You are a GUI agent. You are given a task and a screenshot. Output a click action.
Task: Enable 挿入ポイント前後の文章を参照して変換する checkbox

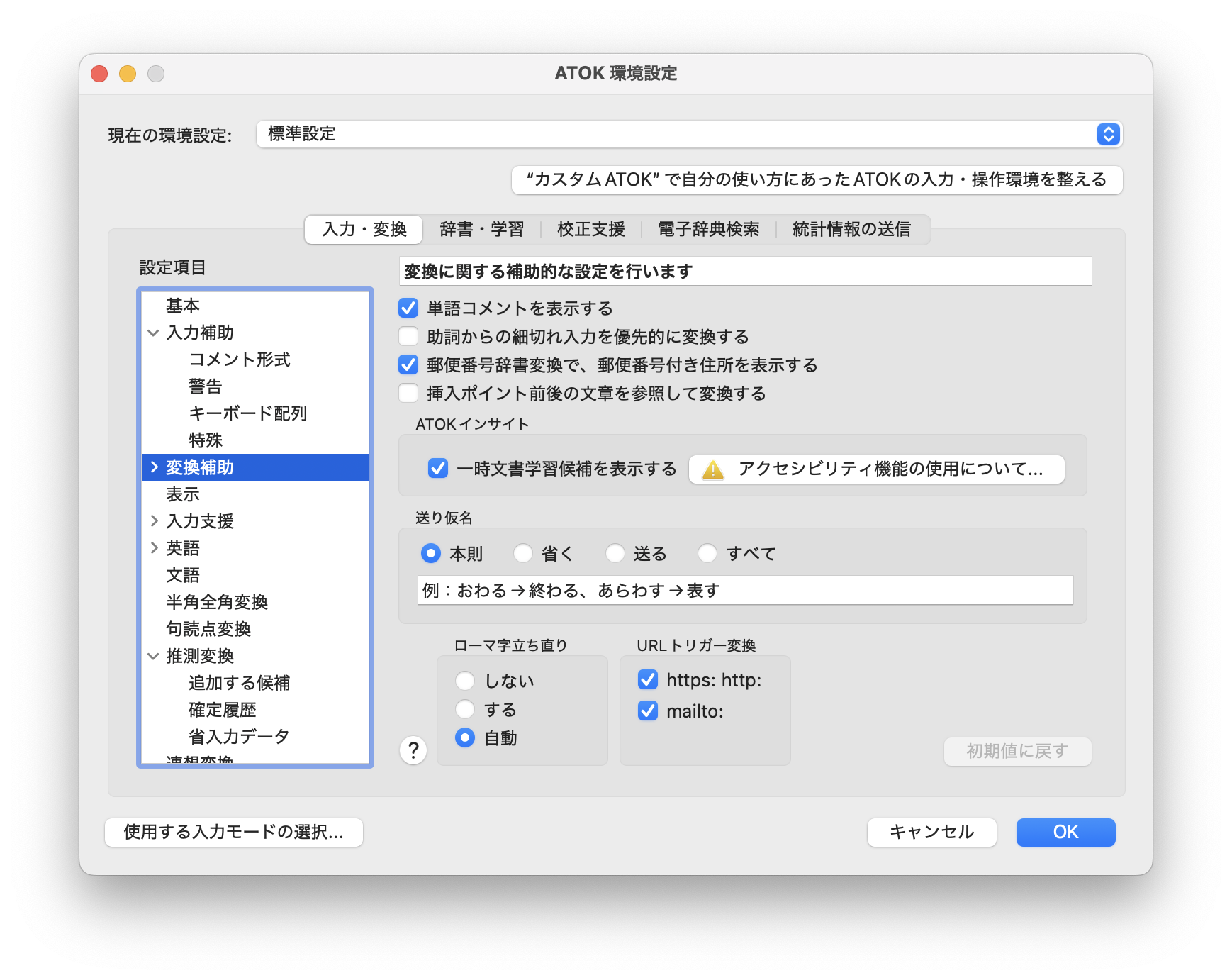[x=408, y=393]
